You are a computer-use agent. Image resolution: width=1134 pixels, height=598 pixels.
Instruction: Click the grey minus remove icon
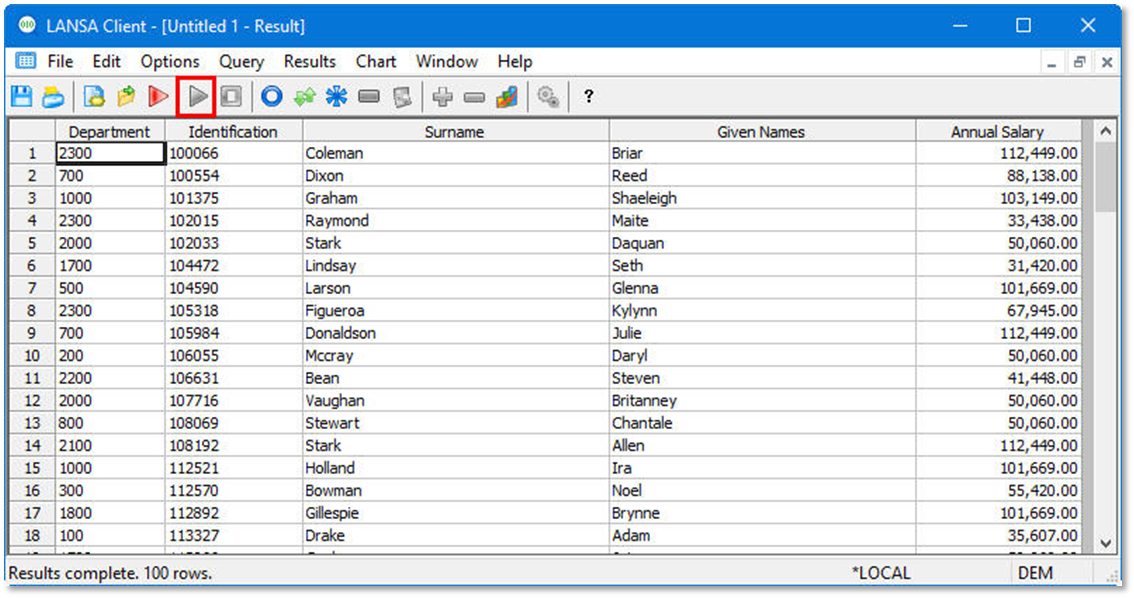pos(474,96)
